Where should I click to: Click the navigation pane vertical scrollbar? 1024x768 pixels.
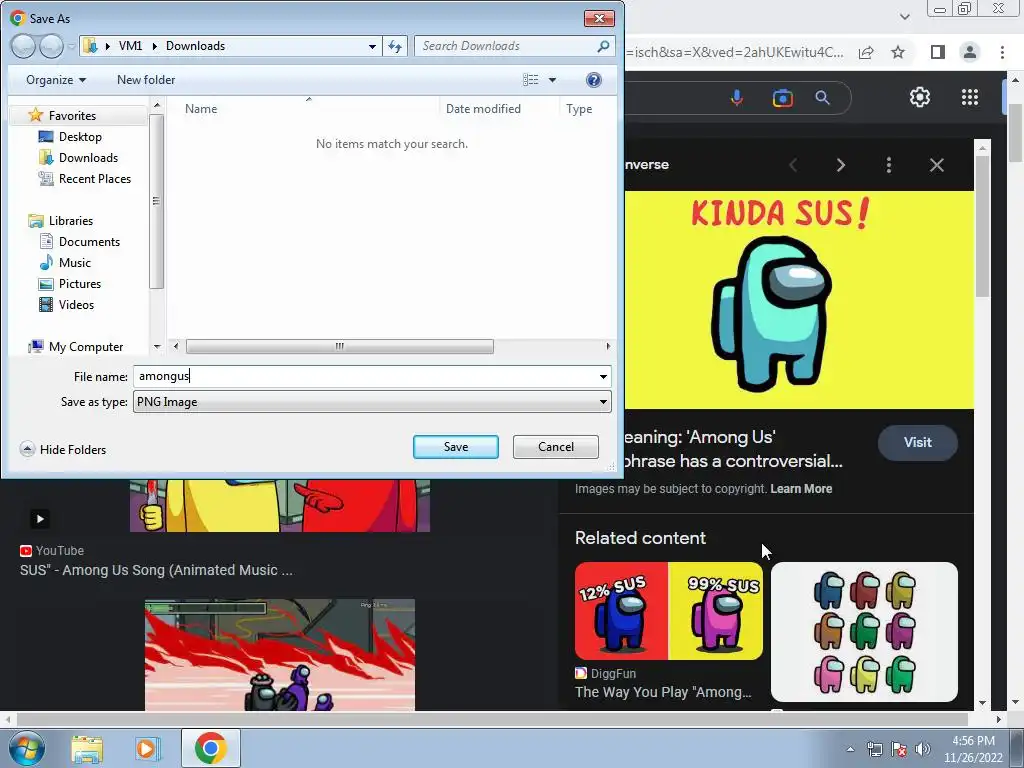point(156,201)
